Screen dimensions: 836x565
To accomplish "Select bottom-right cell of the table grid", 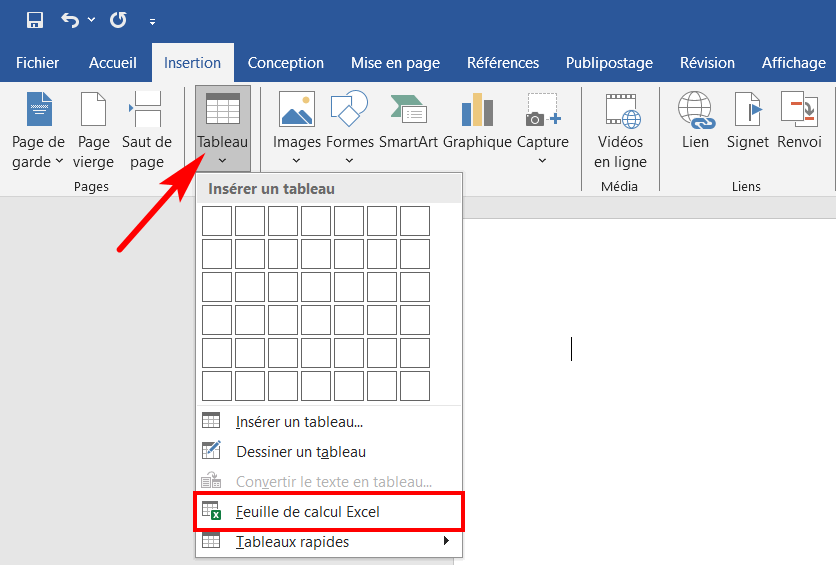I will [415, 386].
